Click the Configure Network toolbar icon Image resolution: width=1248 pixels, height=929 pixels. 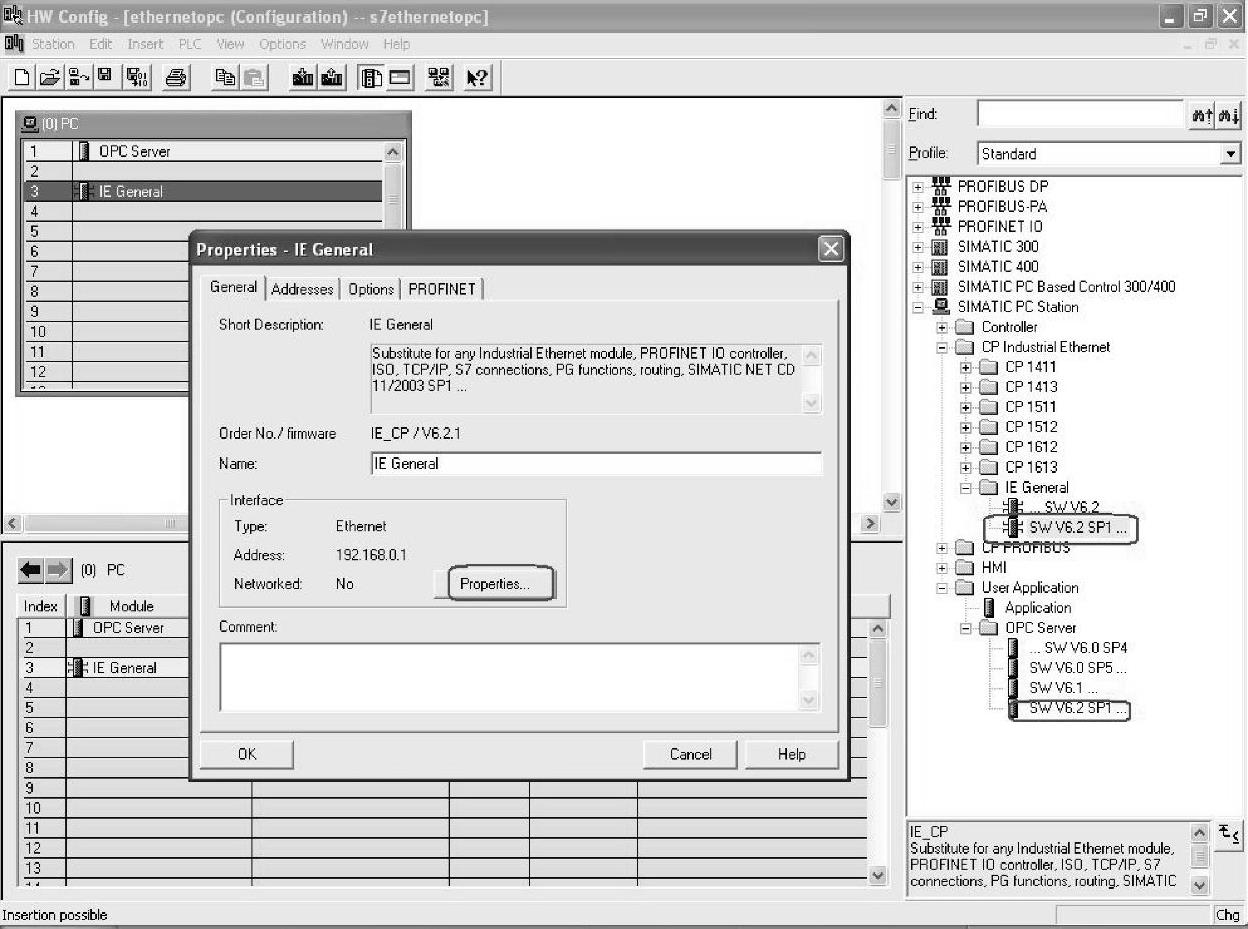438,77
